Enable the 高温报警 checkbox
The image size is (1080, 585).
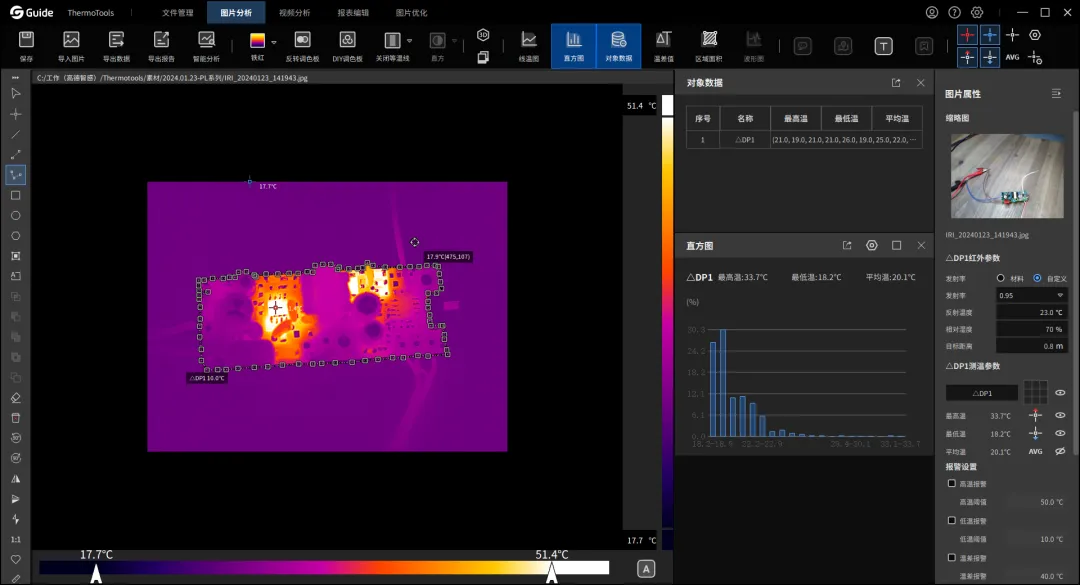click(x=952, y=484)
